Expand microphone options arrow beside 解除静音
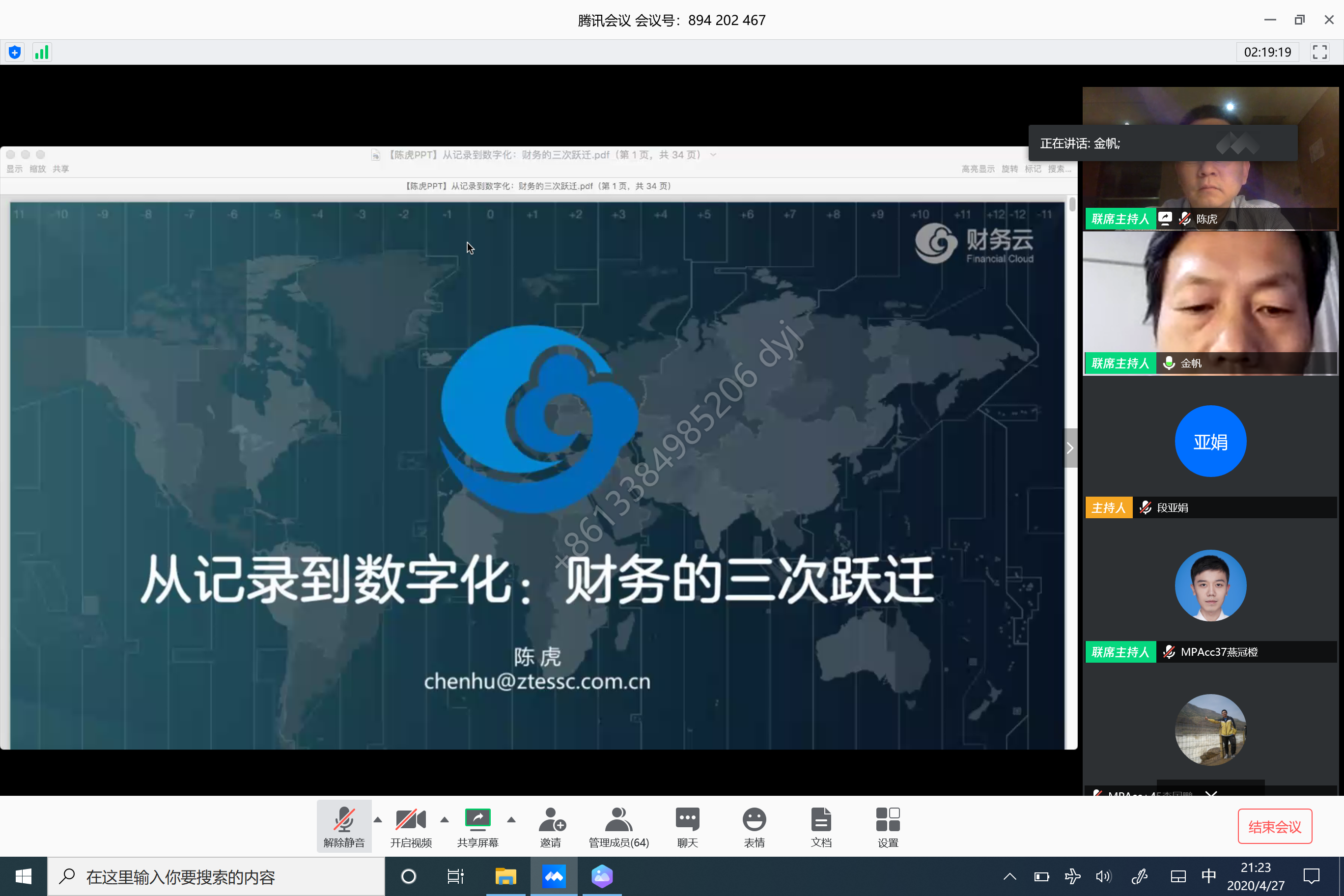 coord(378,820)
